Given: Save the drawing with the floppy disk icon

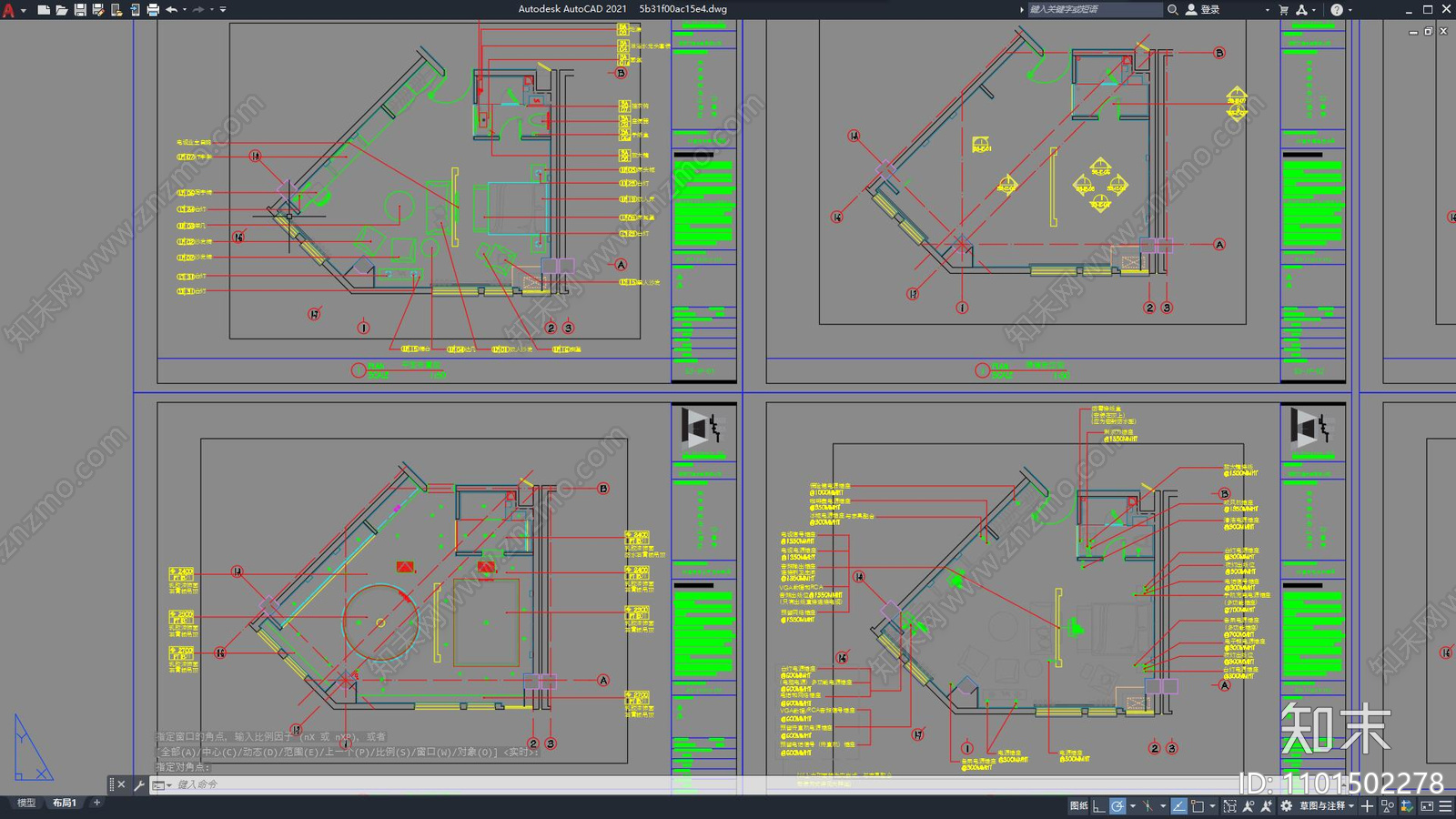Looking at the screenshot, I should 80,10.
